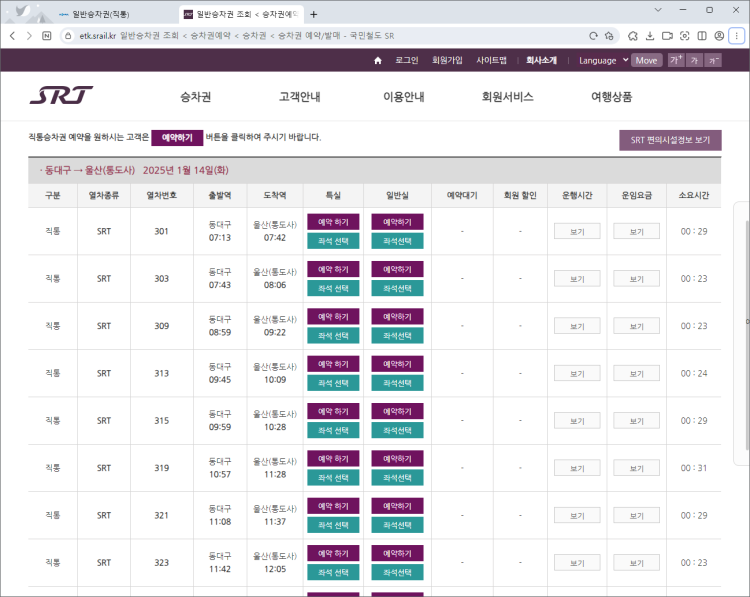Click the 로그인 link
This screenshot has height=597, width=750.
(407, 60)
